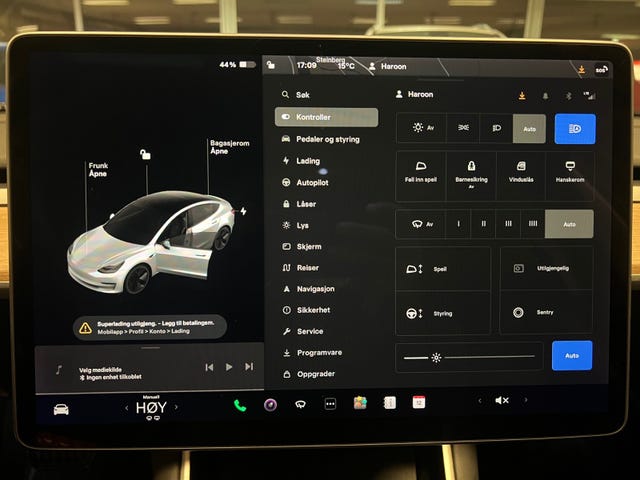Tap Haroon profile in top status bar

387,66
